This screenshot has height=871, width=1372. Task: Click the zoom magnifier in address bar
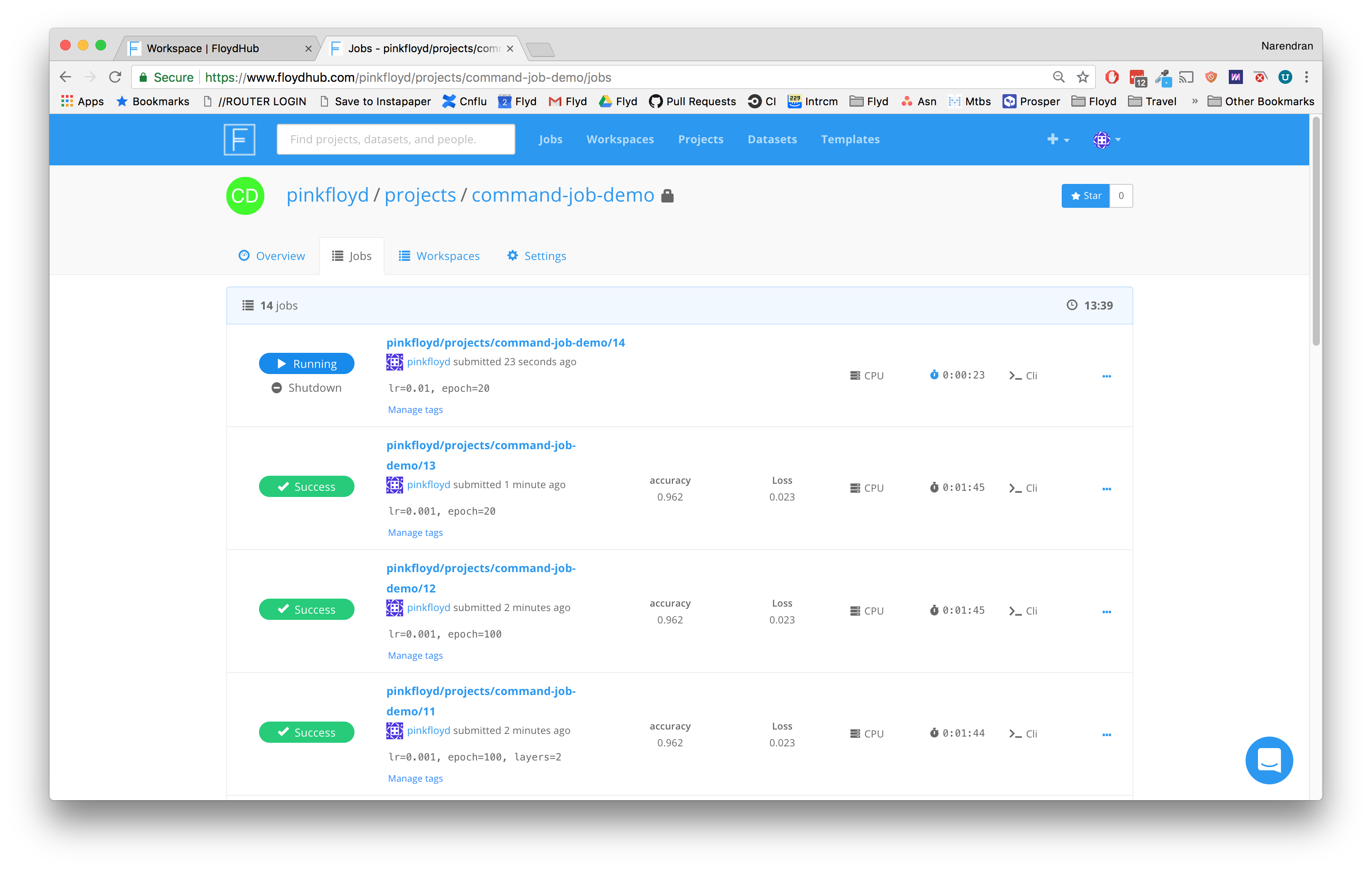click(x=1059, y=77)
